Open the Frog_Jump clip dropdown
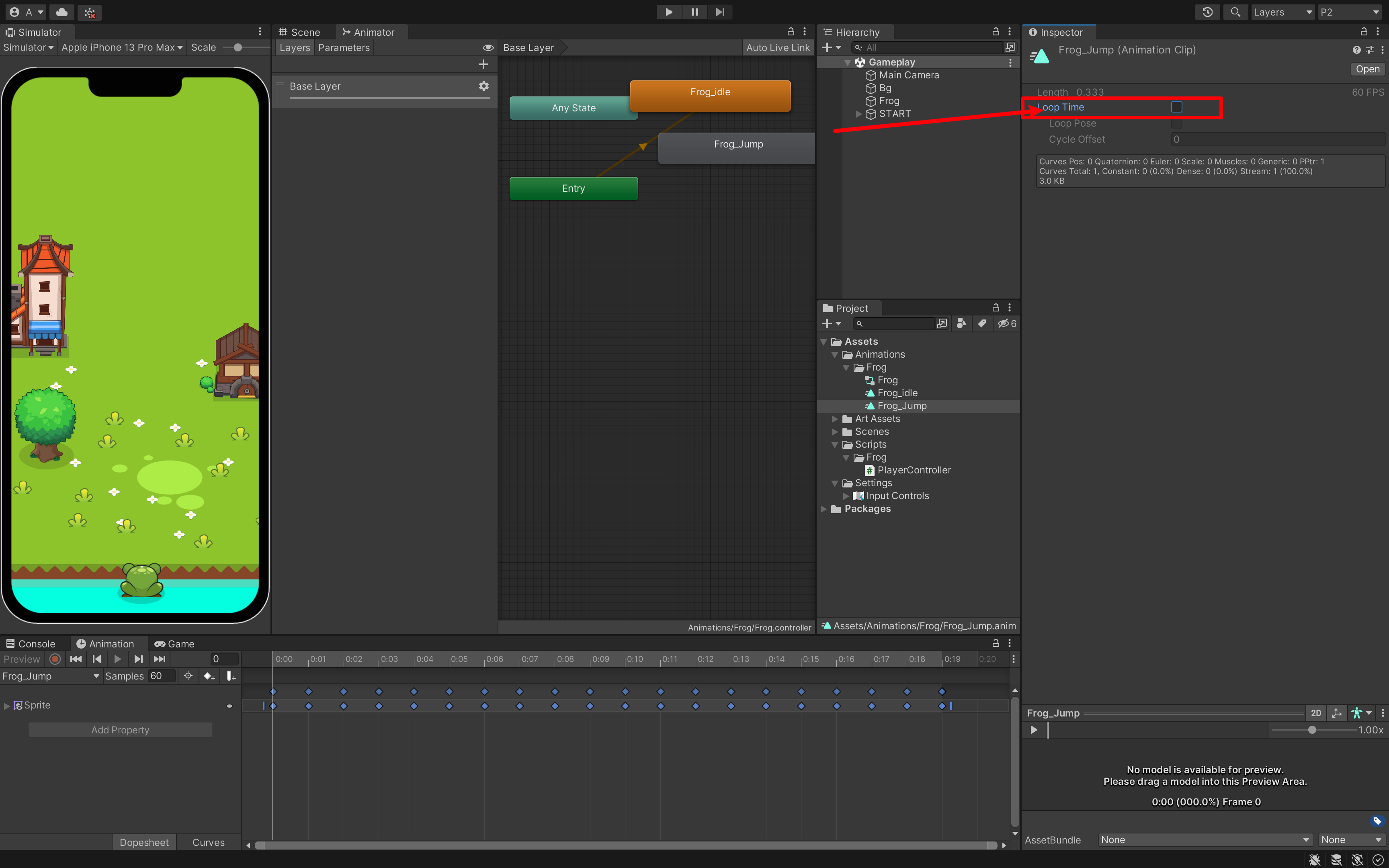1389x868 pixels. tap(51, 676)
